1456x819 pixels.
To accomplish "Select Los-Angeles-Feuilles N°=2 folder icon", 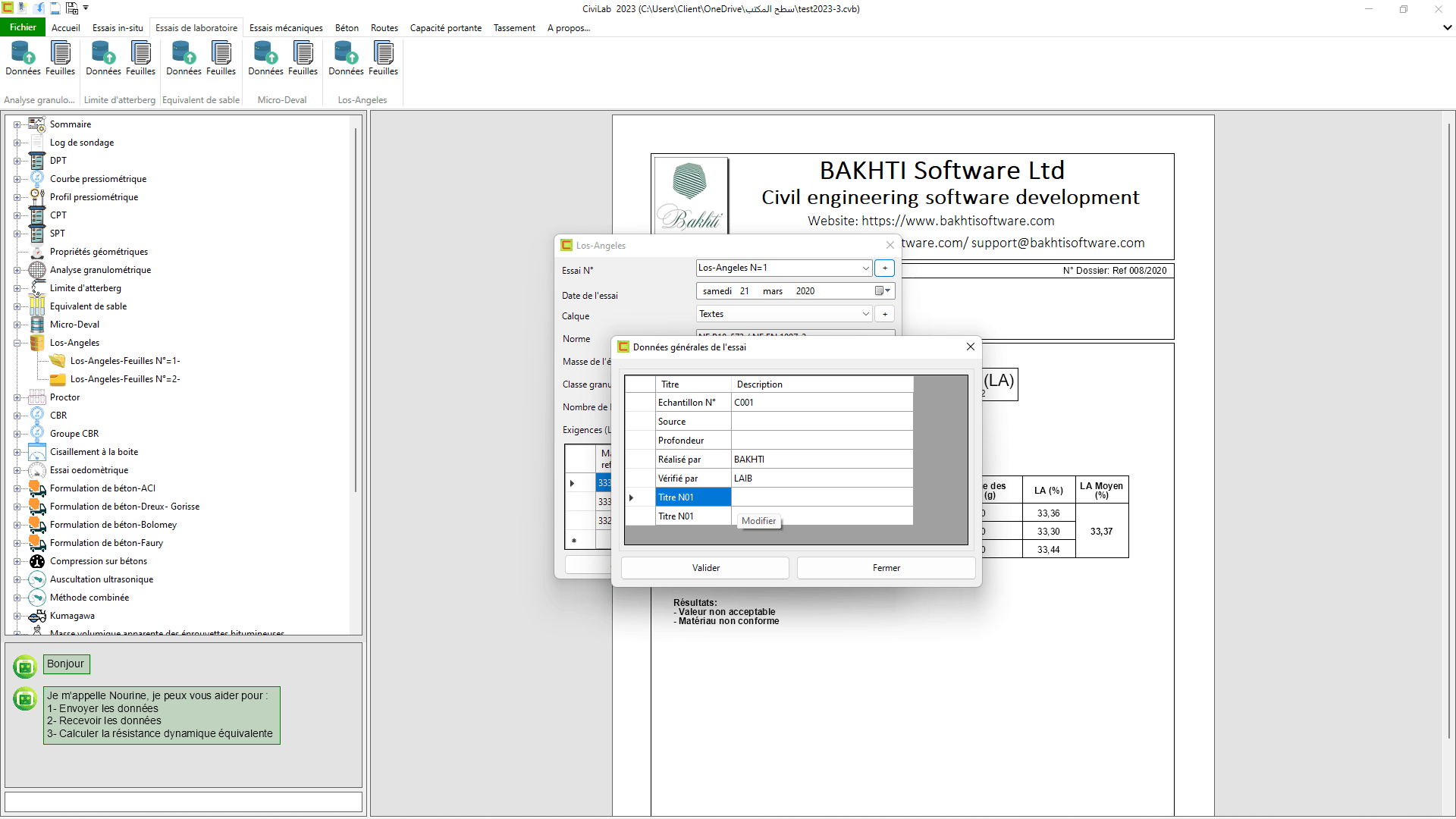I will [58, 378].
